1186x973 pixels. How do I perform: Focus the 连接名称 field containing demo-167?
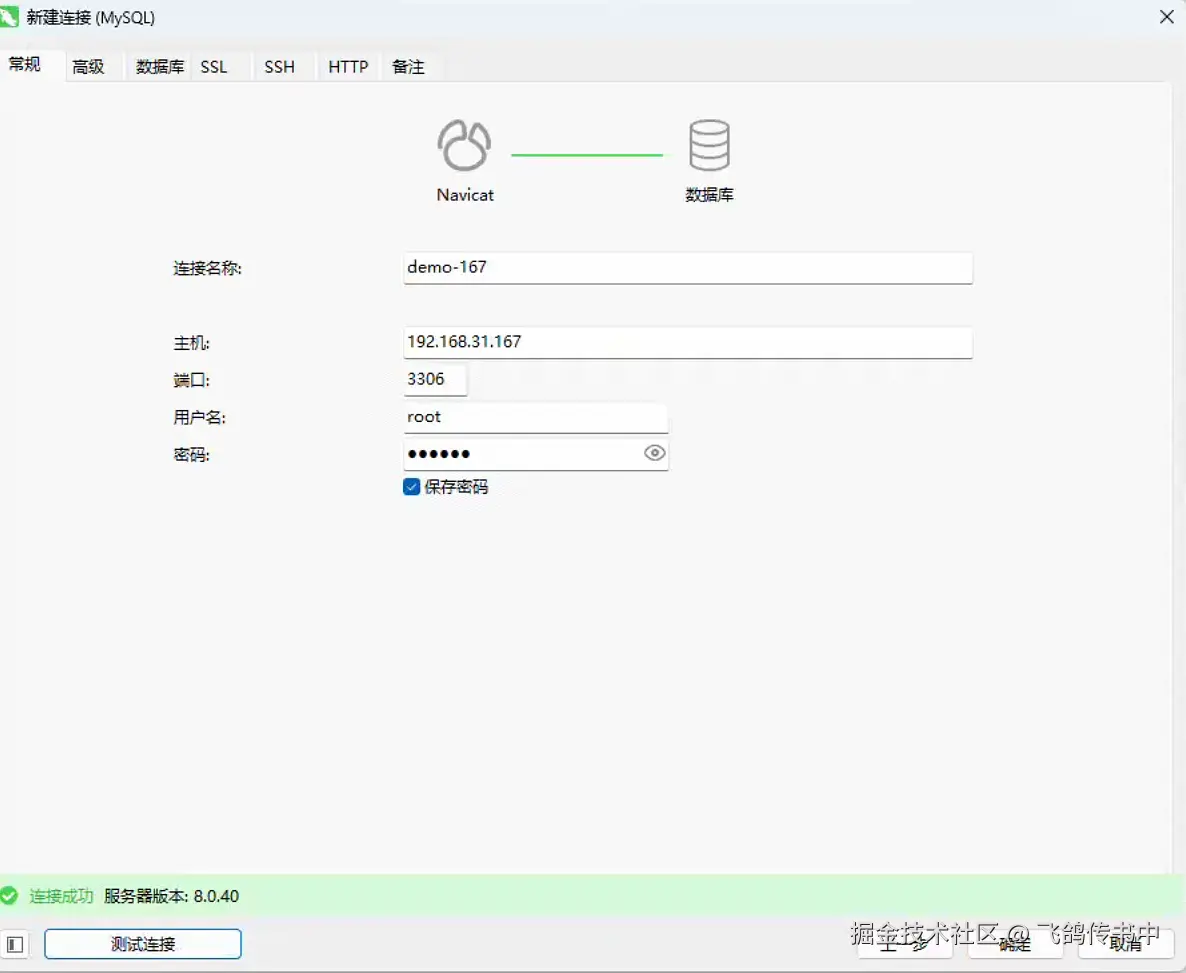tap(688, 268)
